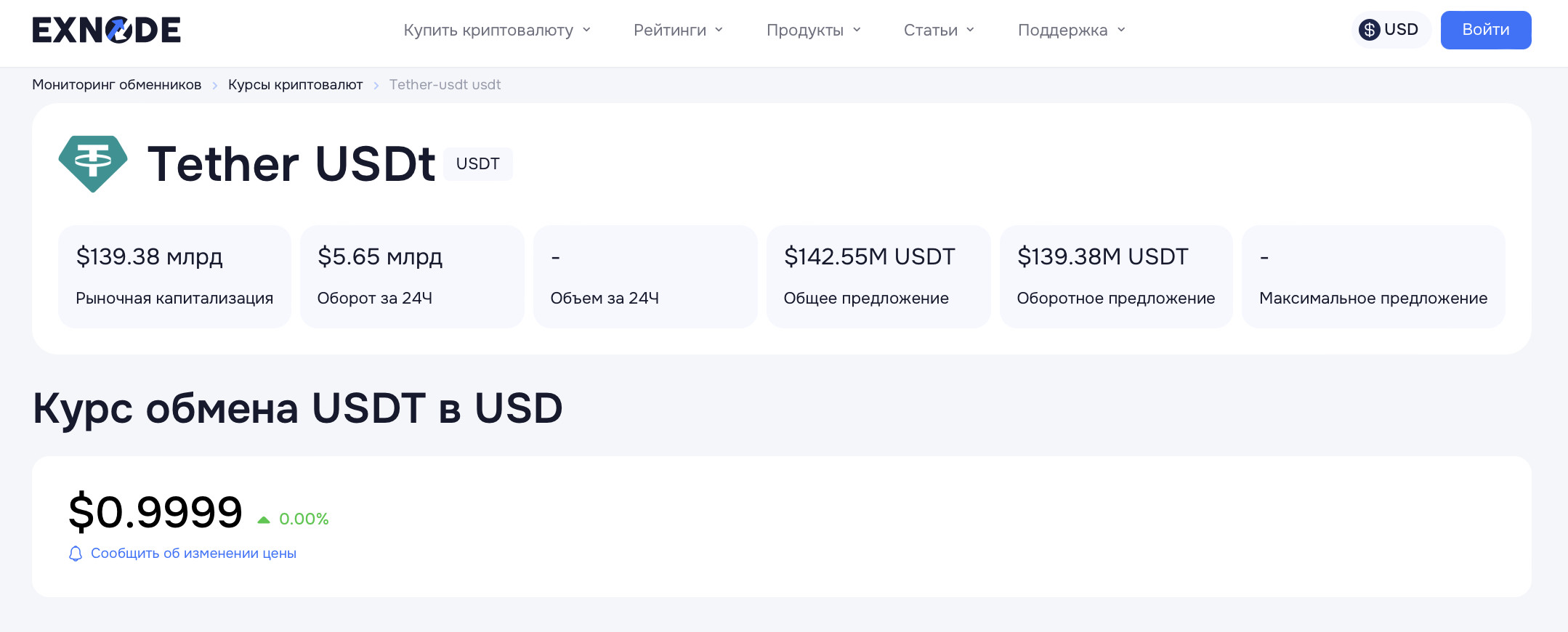Click the USDT ticker badge
Viewport: 1568px width, 632px height.
(x=477, y=164)
